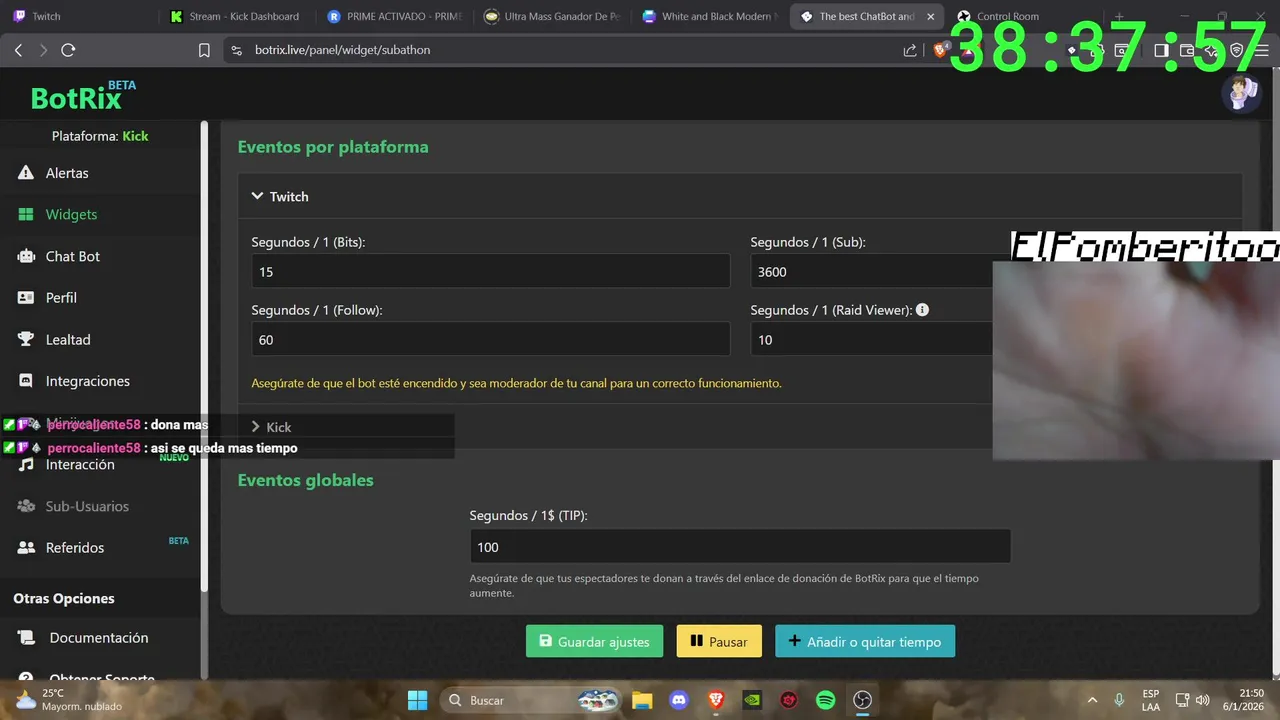Select the Widgets grid icon in sidebar
This screenshot has height=720, width=1280.
(x=26, y=214)
